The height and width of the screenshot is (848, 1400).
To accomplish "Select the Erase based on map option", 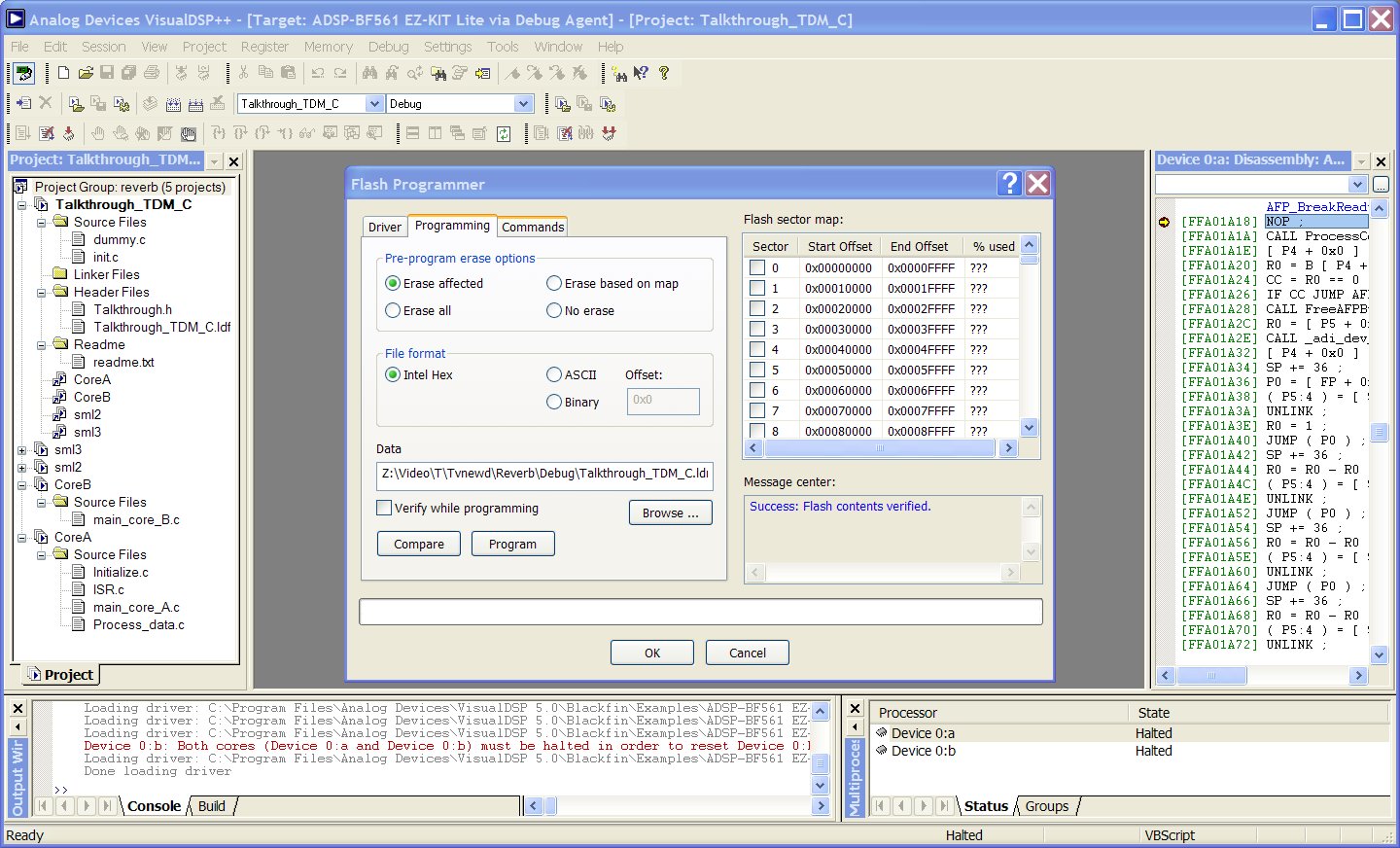I will [554, 283].
